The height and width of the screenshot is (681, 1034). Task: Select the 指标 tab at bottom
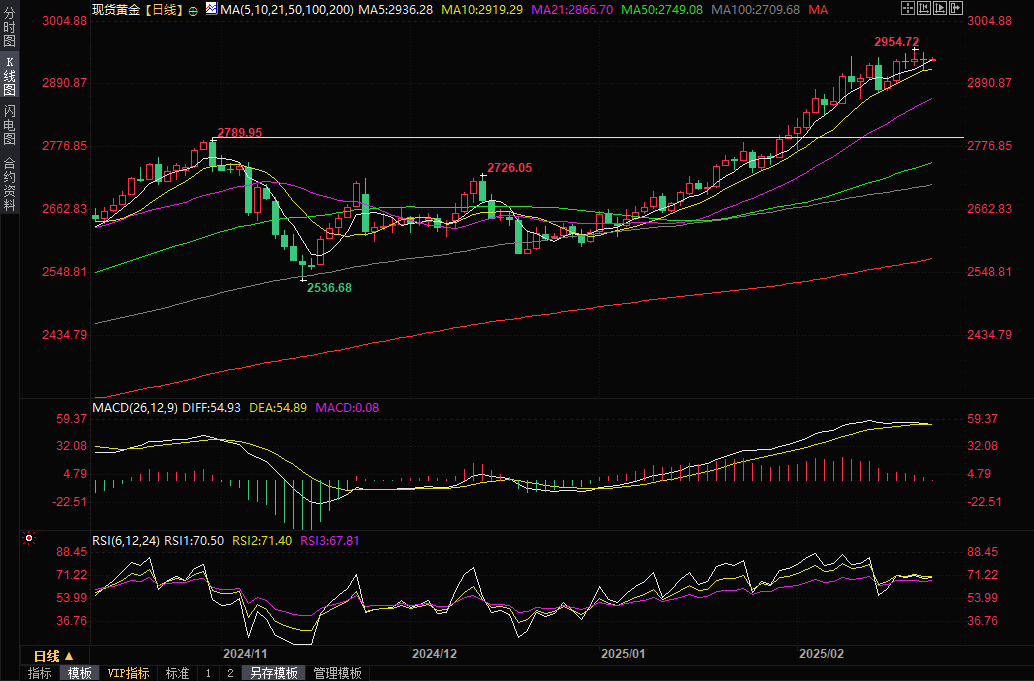[x=40, y=673]
